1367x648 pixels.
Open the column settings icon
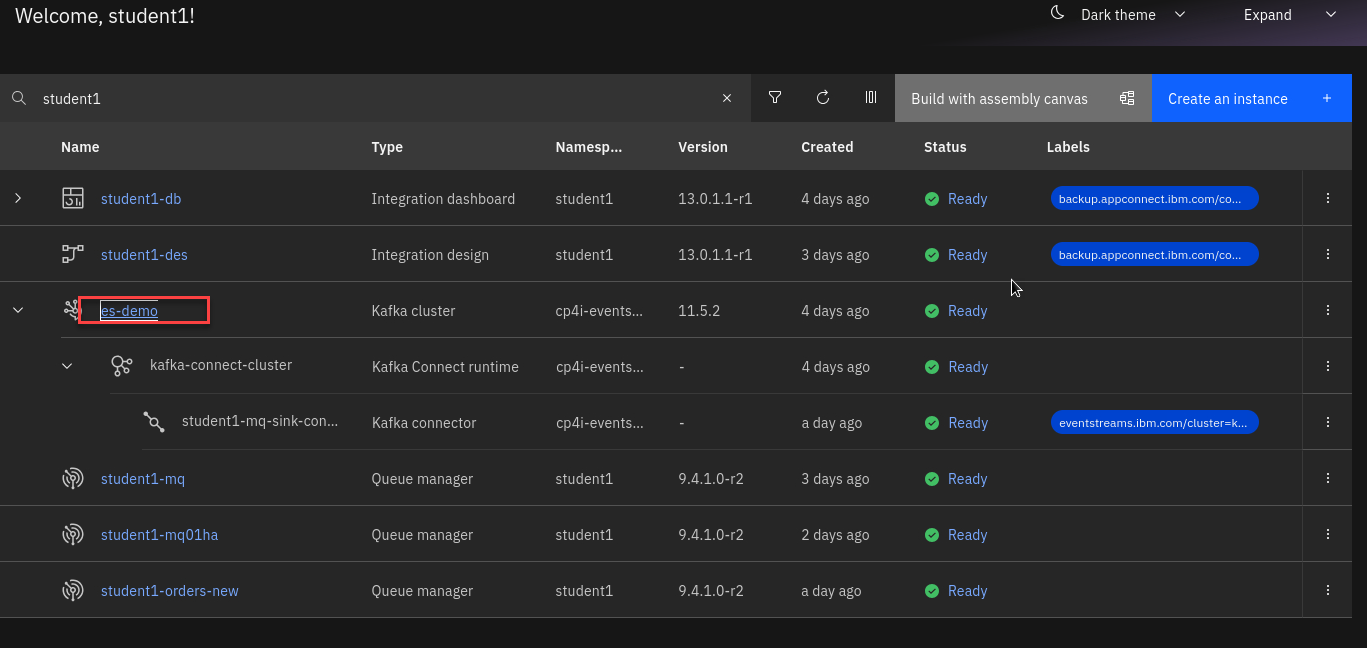click(x=871, y=98)
